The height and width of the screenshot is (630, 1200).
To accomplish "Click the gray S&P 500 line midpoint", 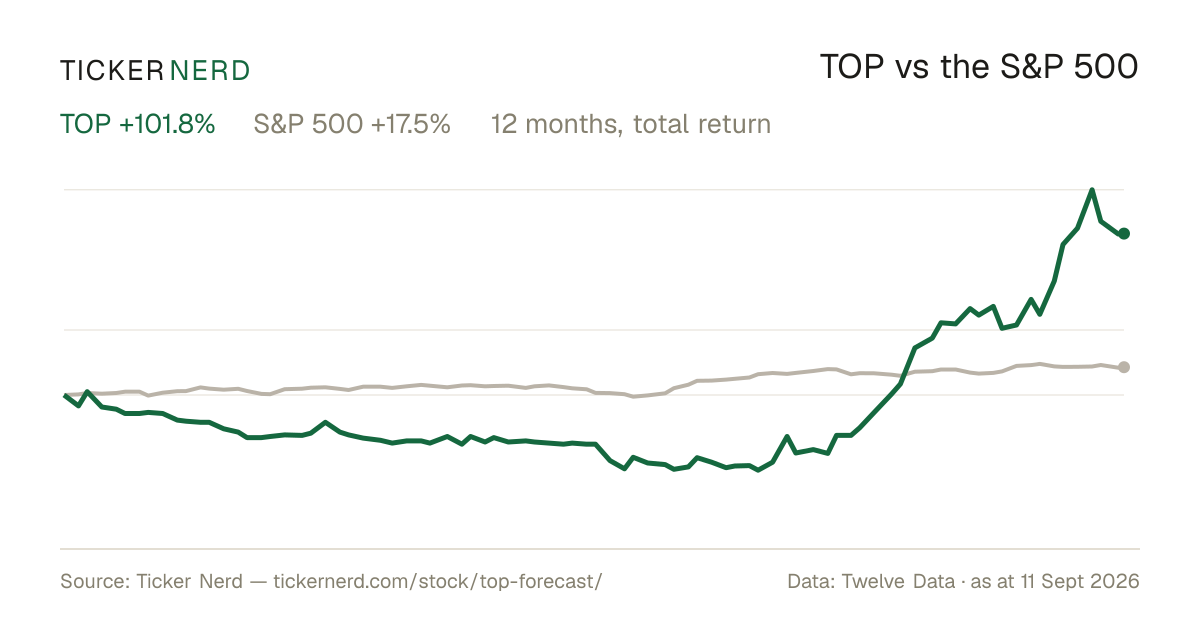I will tap(594, 389).
